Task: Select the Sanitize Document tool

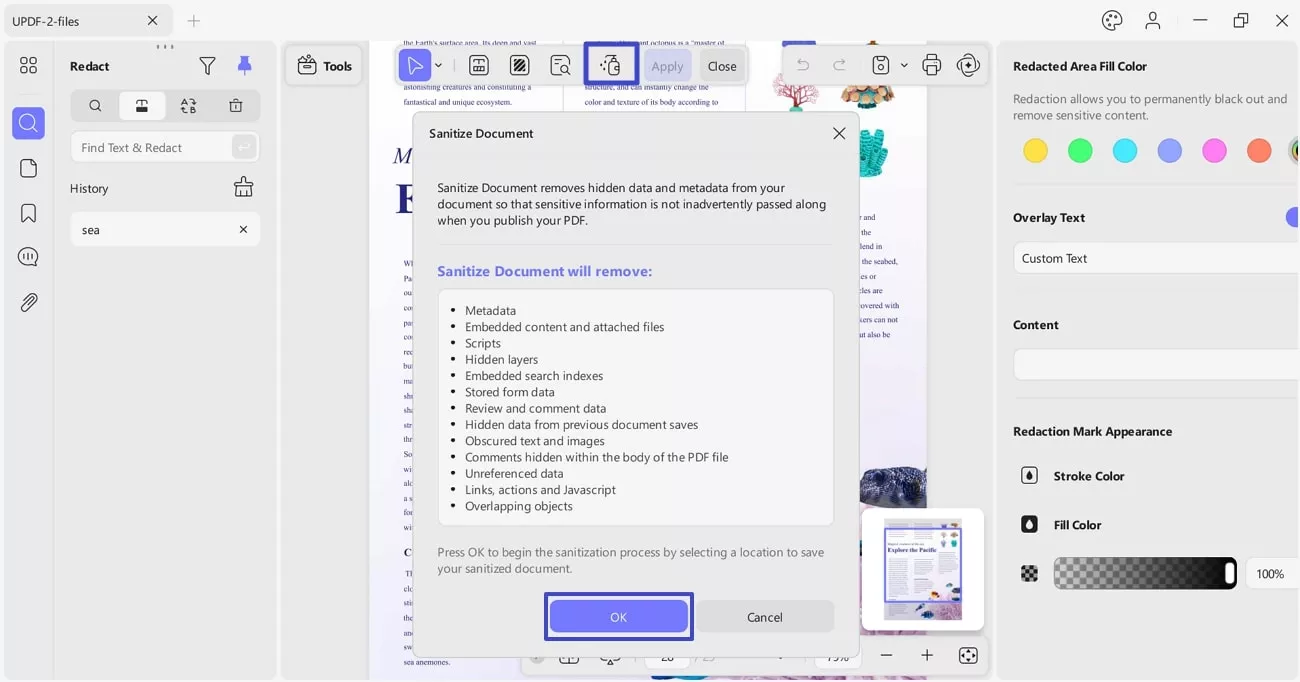Action: [610, 64]
